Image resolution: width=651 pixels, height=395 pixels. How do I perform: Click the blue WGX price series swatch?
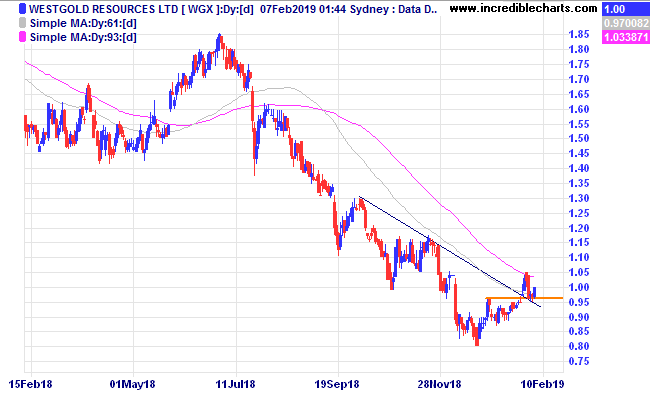(22, 9)
